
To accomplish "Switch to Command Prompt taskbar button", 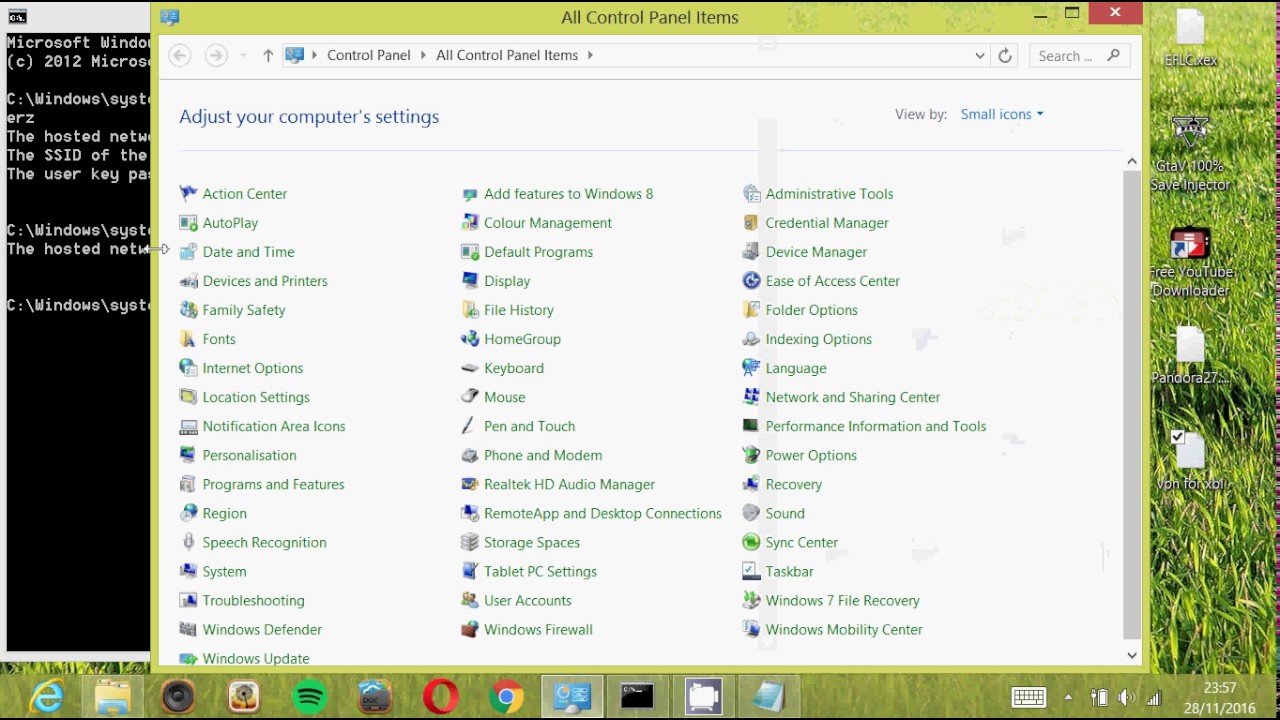I will point(637,696).
